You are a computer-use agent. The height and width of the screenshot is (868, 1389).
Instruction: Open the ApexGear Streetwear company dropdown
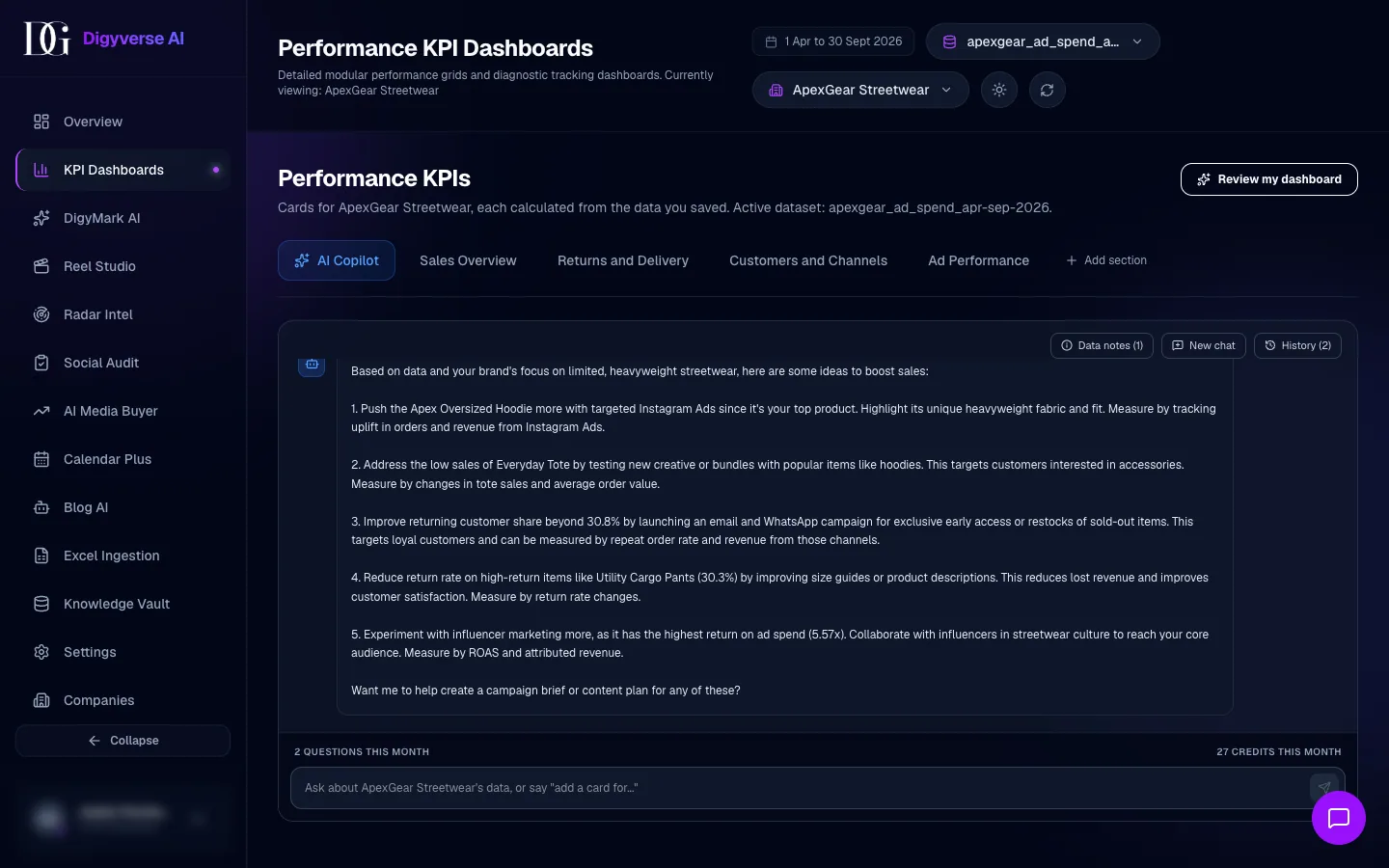[x=860, y=90]
